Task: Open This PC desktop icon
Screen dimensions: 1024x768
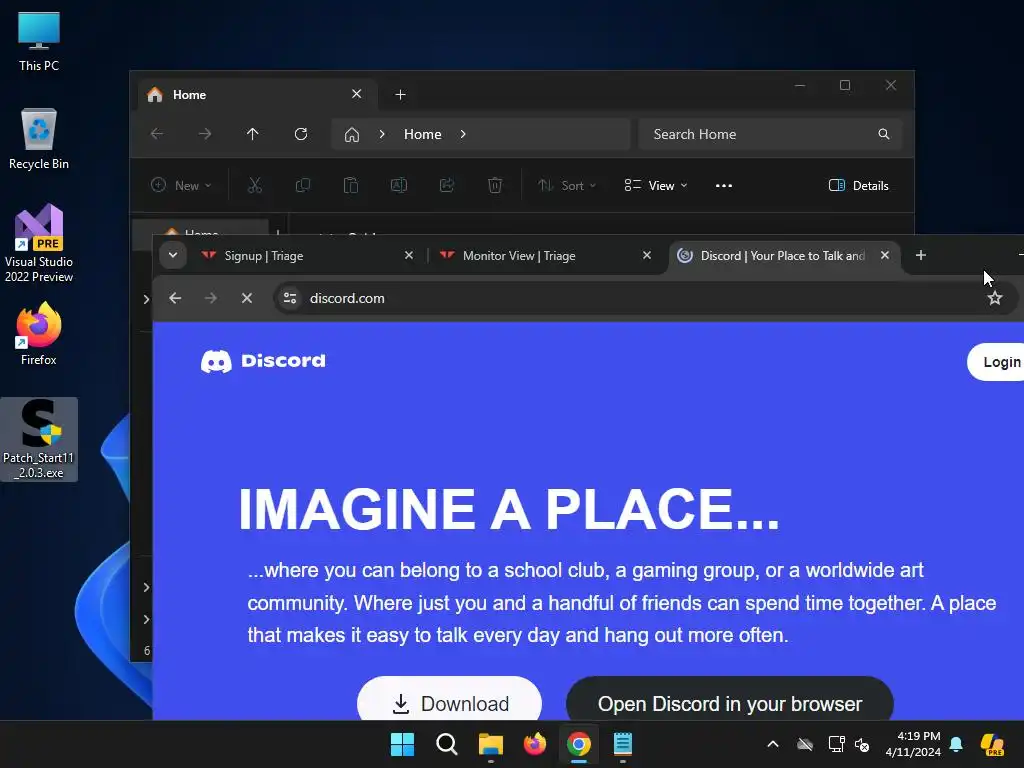Action: tap(39, 40)
